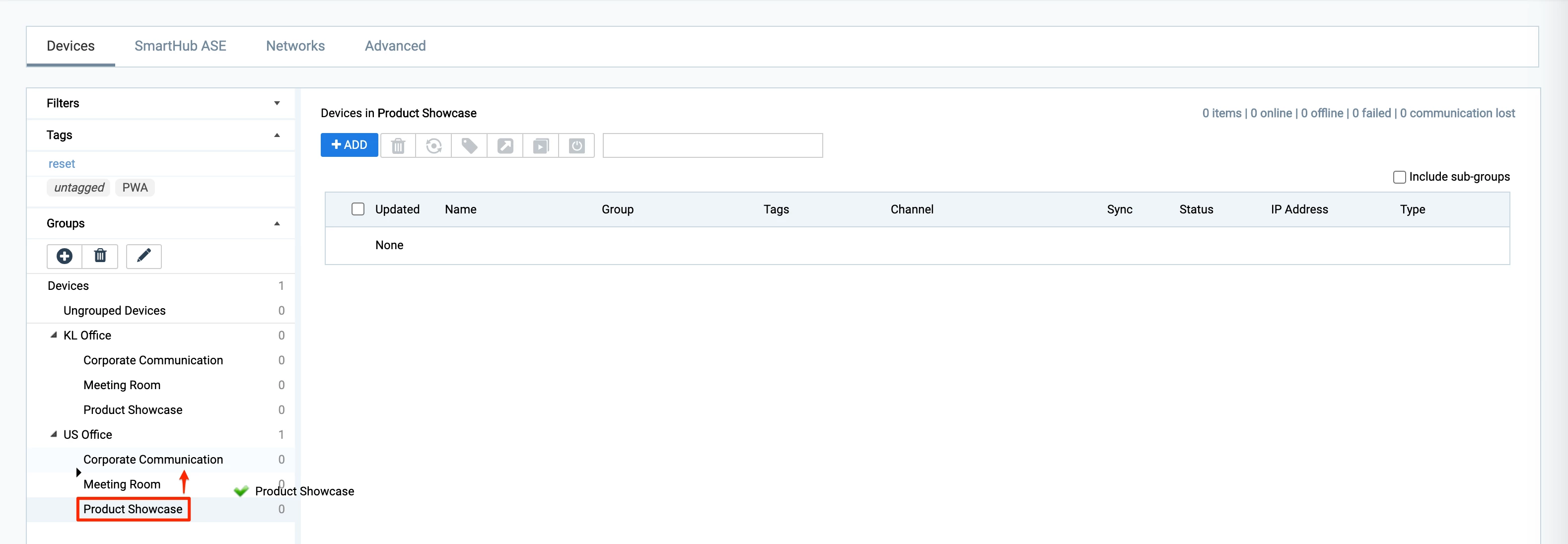Collapse the KL Office group tree

(54, 335)
